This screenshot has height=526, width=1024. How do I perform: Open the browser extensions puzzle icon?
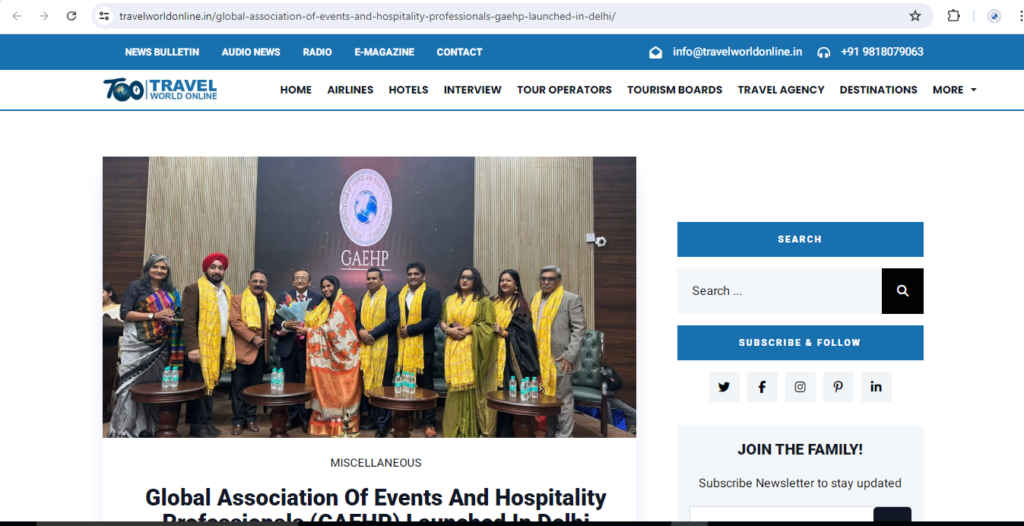[x=953, y=16]
